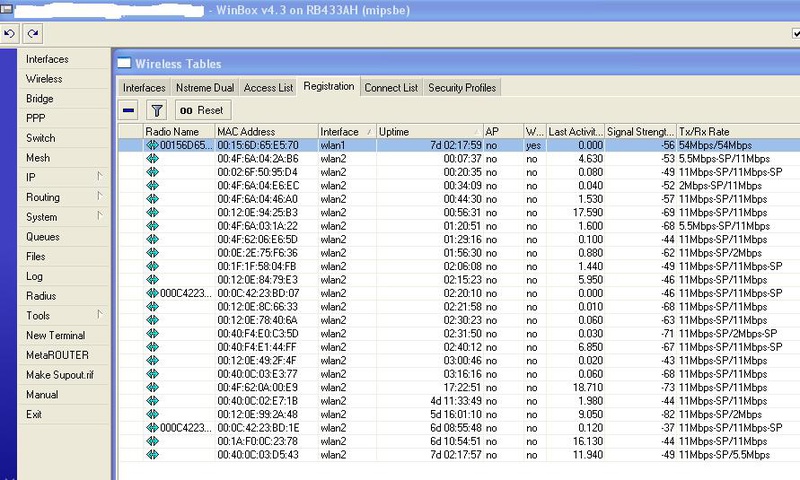This screenshot has height=480, width=800.
Task: Click the client icon for 00:12:0E:99:2A:48
Action: pyautogui.click(x=152, y=414)
